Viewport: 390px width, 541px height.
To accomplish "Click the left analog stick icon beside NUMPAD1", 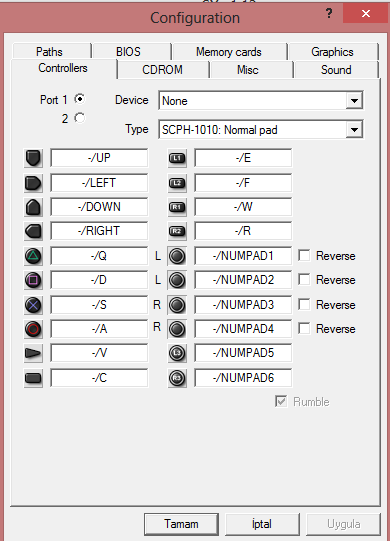I will [x=177, y=256].
